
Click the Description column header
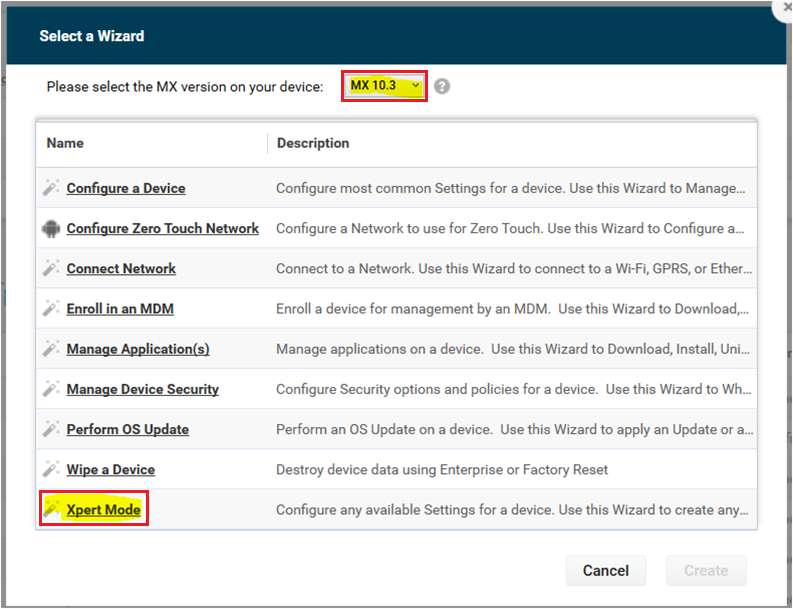[x=313, y=143]
